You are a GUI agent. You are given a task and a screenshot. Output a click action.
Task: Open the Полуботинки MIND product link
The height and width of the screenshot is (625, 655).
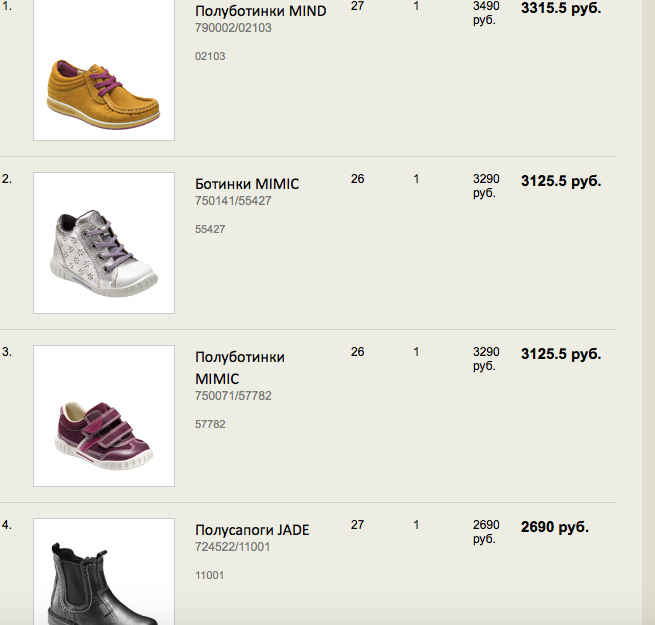260,11
